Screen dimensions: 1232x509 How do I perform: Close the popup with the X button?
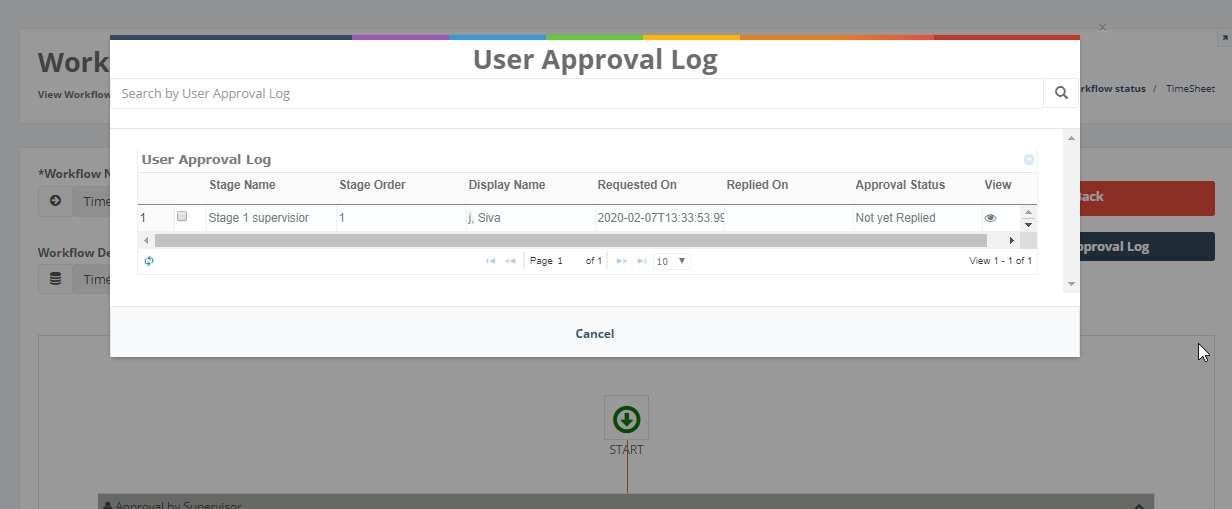pyautogui.click(x=1102, y=28)
